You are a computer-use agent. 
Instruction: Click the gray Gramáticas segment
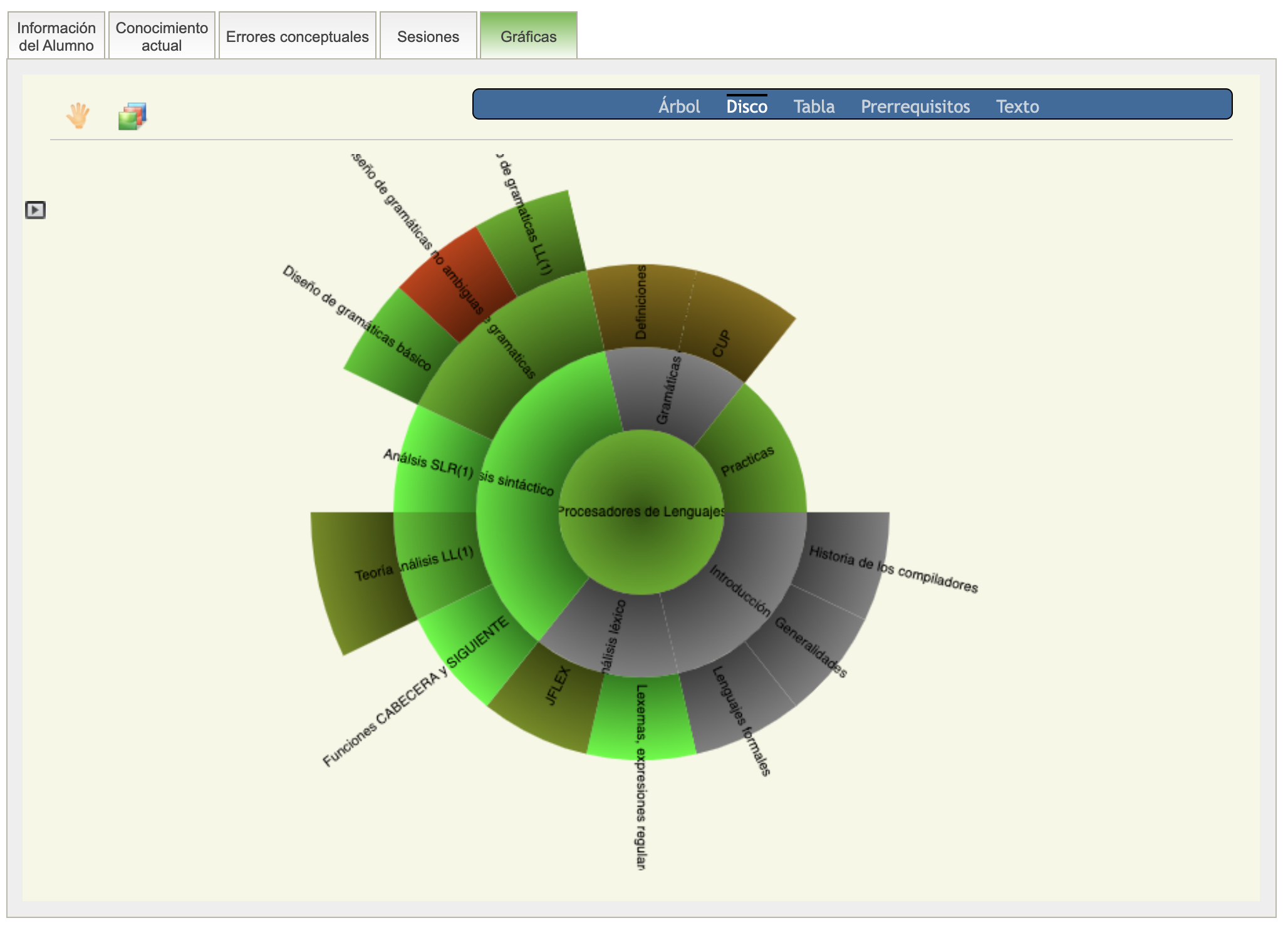click(x=670, y=391)
